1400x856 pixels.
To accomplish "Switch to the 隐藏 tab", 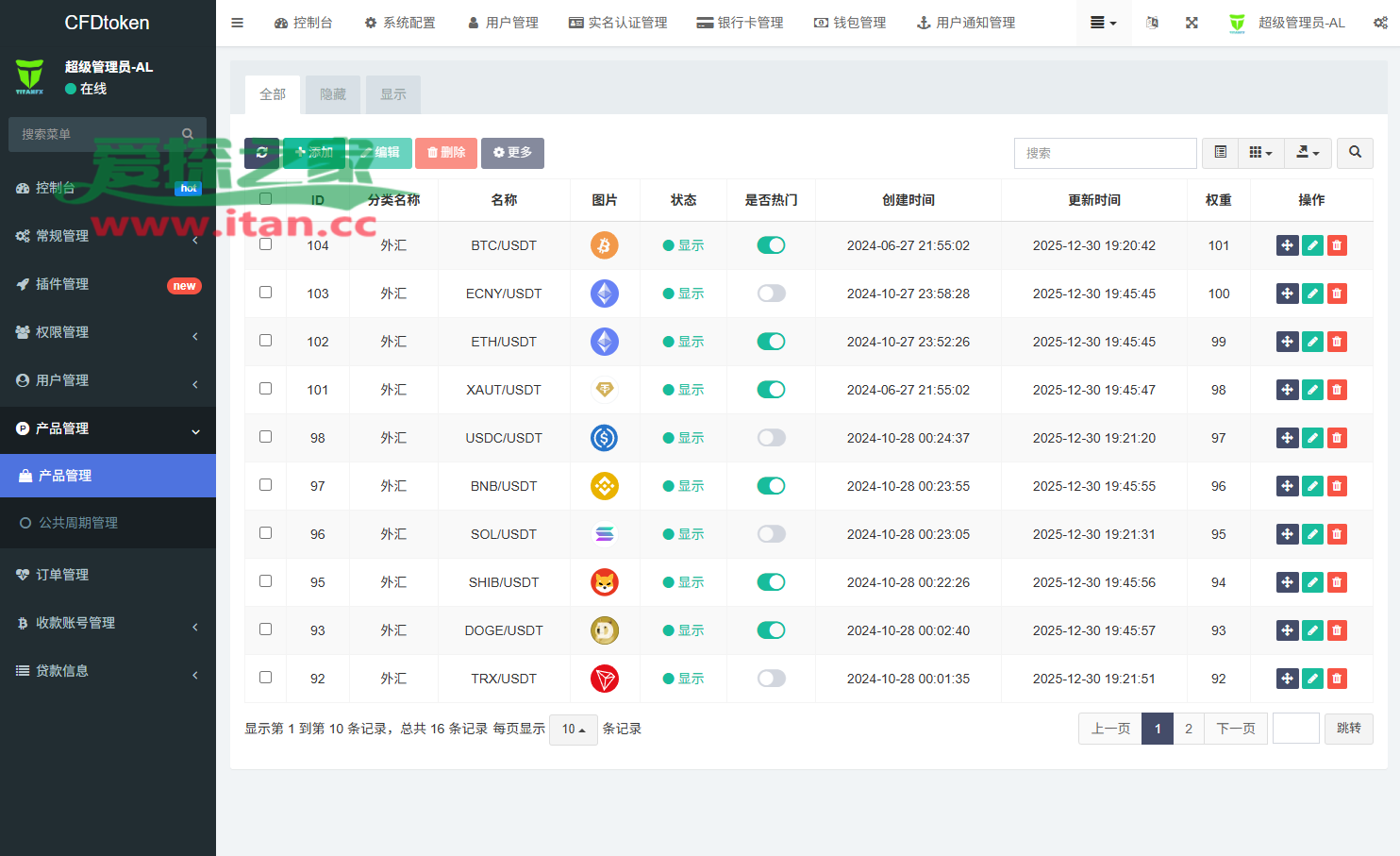I will click(x=333, y=94).
